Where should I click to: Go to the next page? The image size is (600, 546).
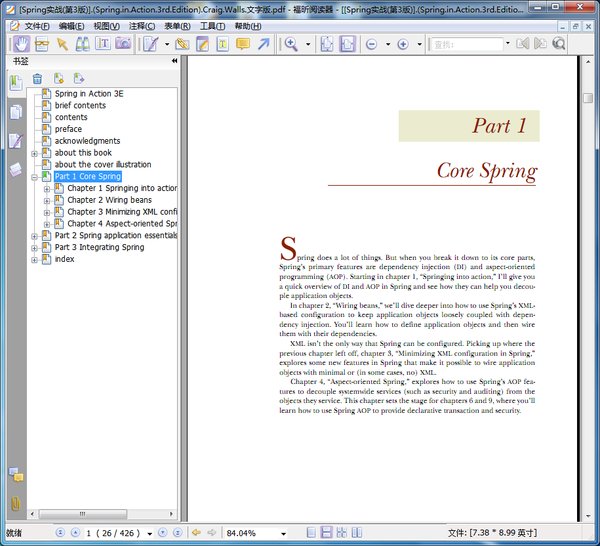click(162, 532)
